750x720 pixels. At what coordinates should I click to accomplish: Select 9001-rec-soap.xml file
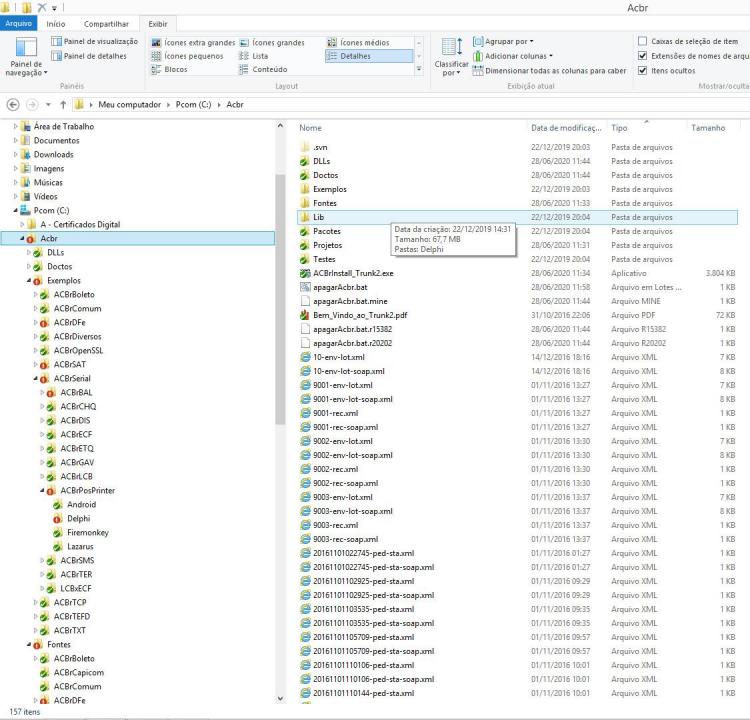tap(345, 427)
